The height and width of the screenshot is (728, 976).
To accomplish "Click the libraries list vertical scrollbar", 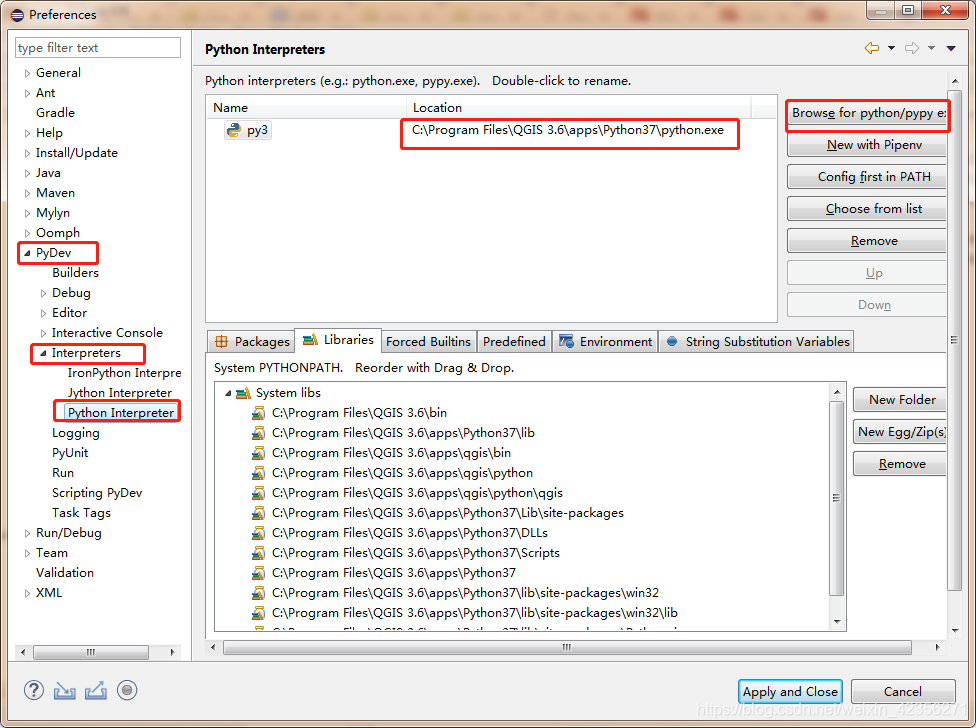I will [837, 498].
